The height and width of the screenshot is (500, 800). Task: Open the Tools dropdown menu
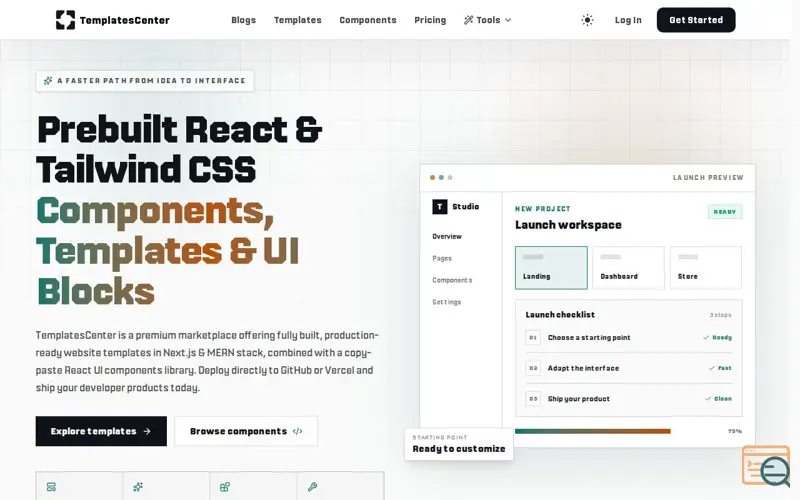click(487, 20)
